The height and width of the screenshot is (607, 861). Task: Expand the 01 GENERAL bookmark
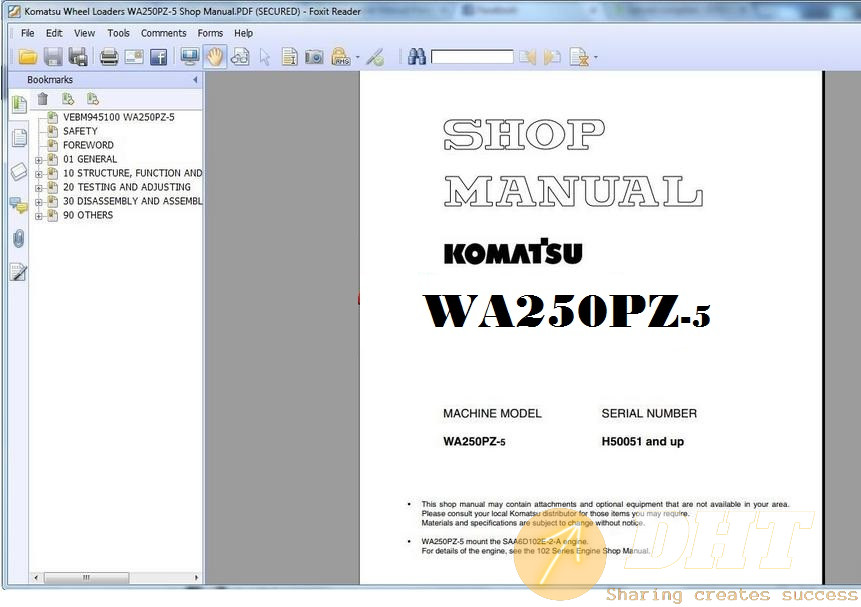click(x=38, y=160)
